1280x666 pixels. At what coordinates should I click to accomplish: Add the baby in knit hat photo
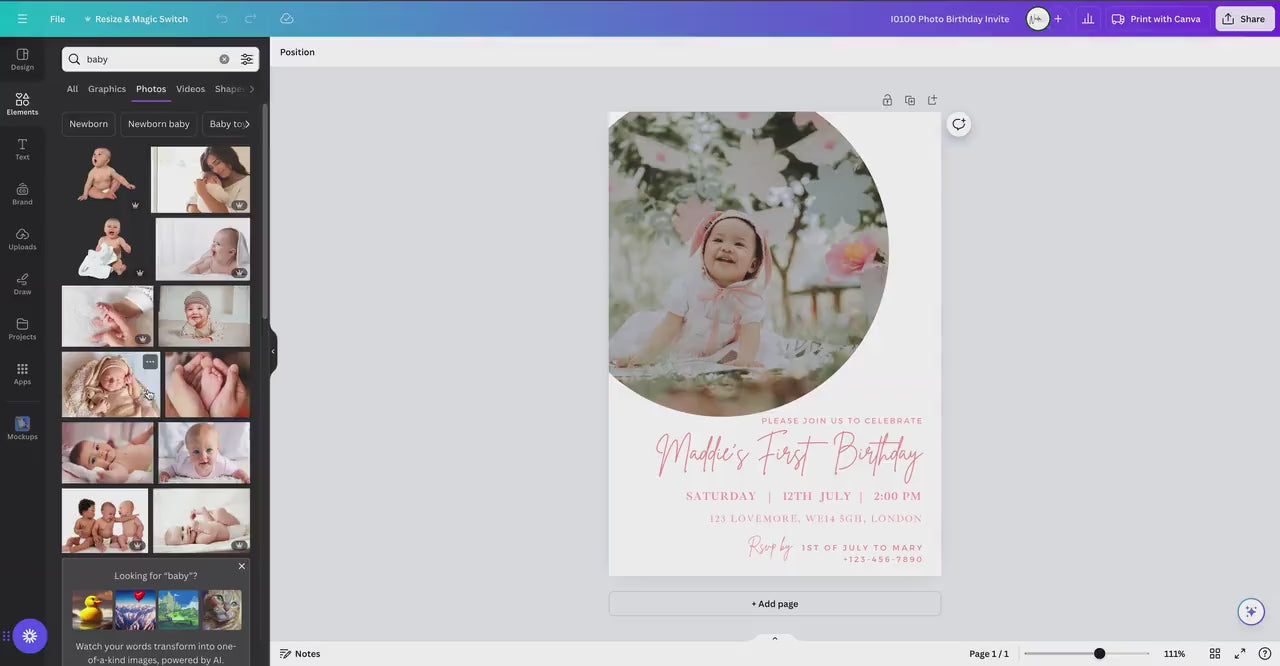point(204,316)
